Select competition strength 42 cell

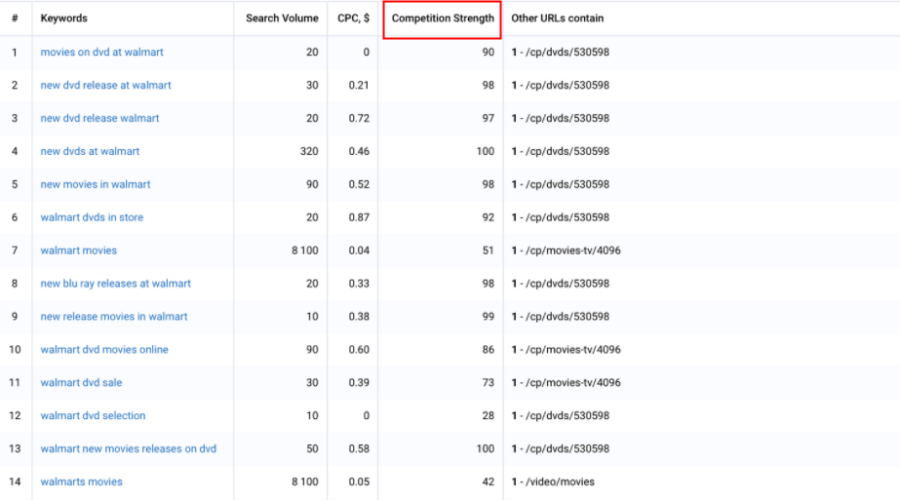coord(488,482)
